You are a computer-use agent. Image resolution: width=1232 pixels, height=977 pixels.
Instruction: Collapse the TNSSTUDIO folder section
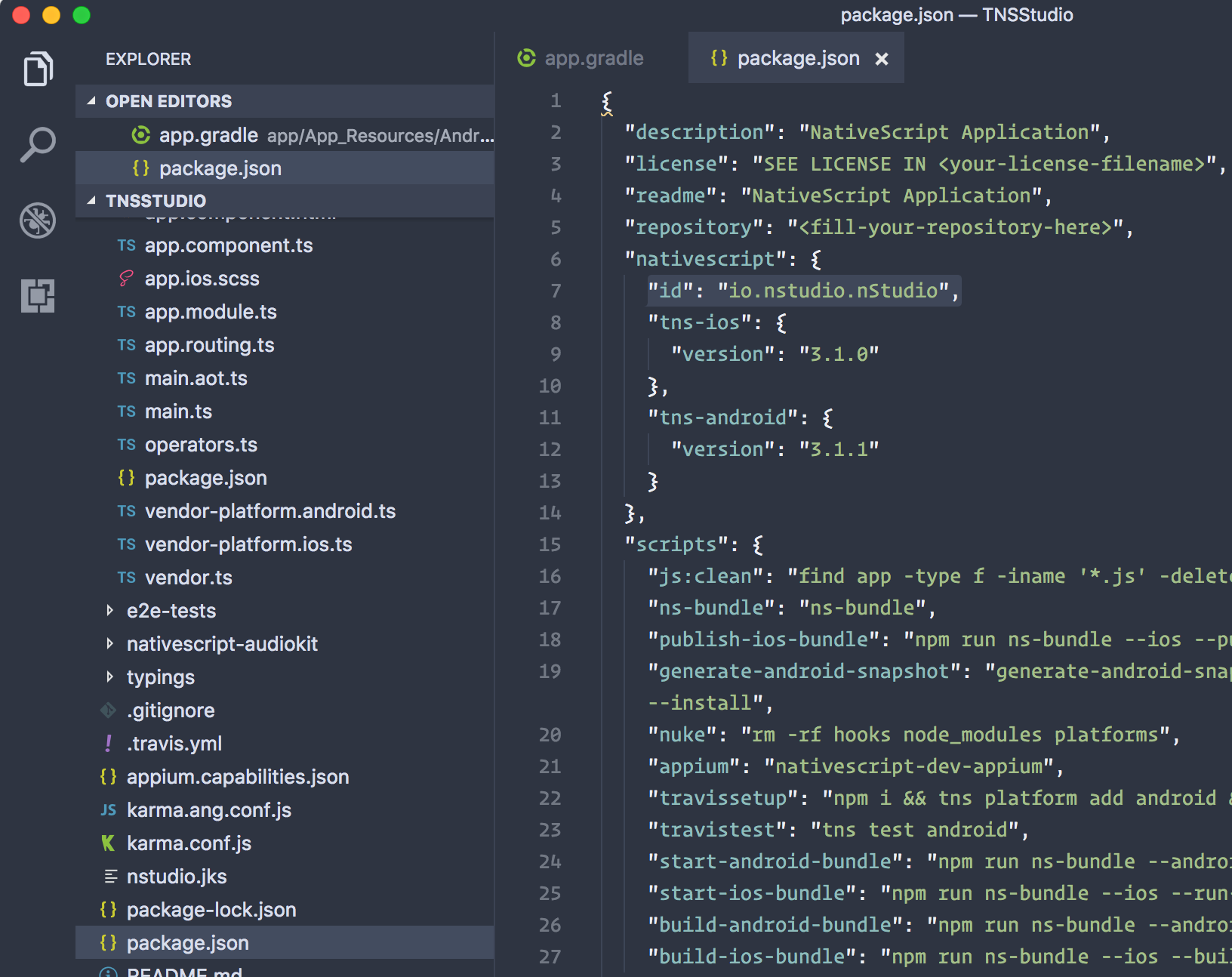[x=285, y=201]
